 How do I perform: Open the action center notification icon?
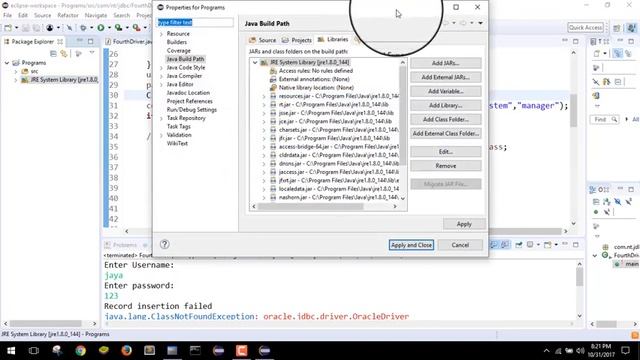[x=625, y=350]
